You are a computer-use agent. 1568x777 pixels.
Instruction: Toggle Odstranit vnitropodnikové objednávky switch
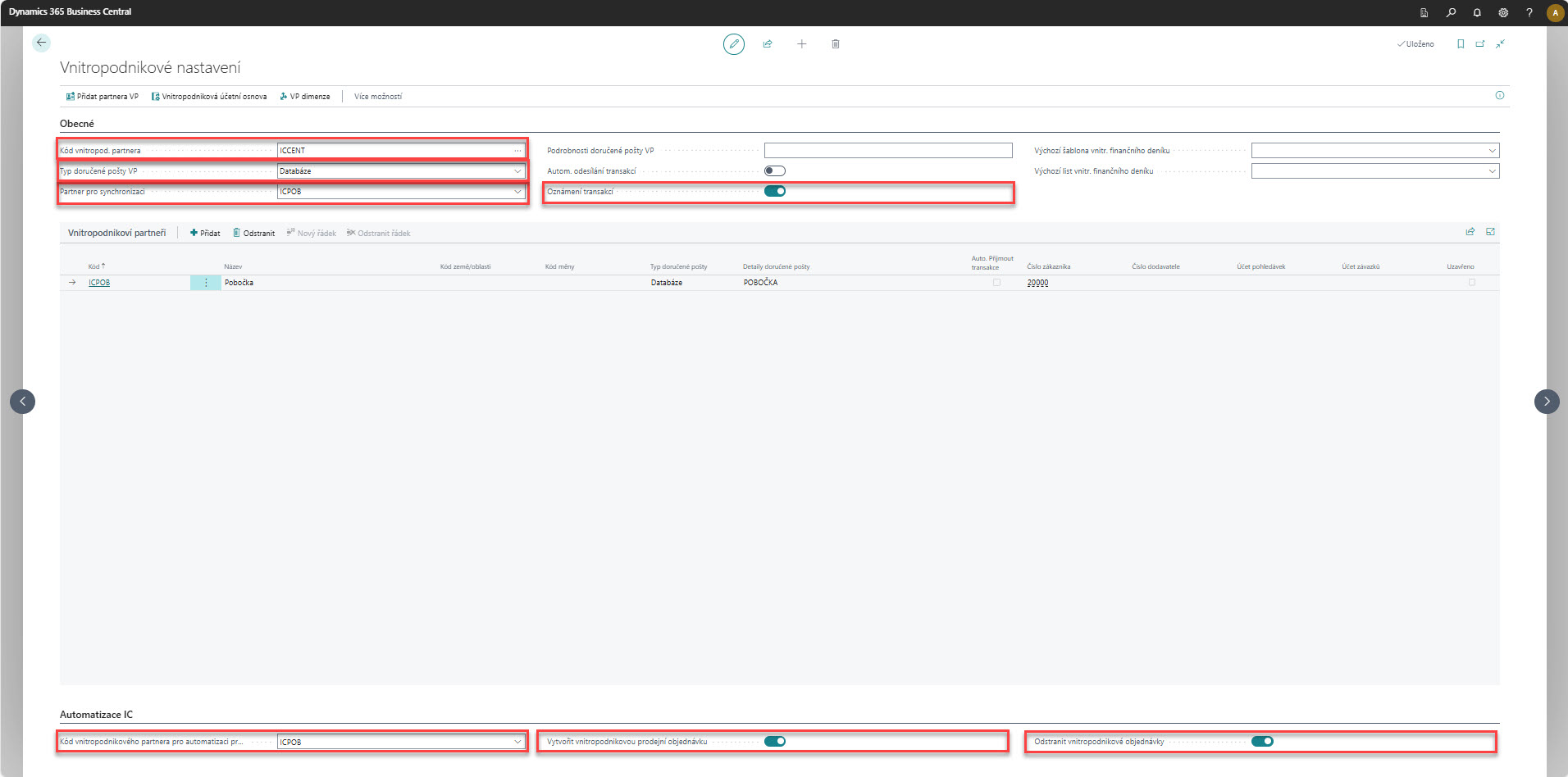point(1262,742)
